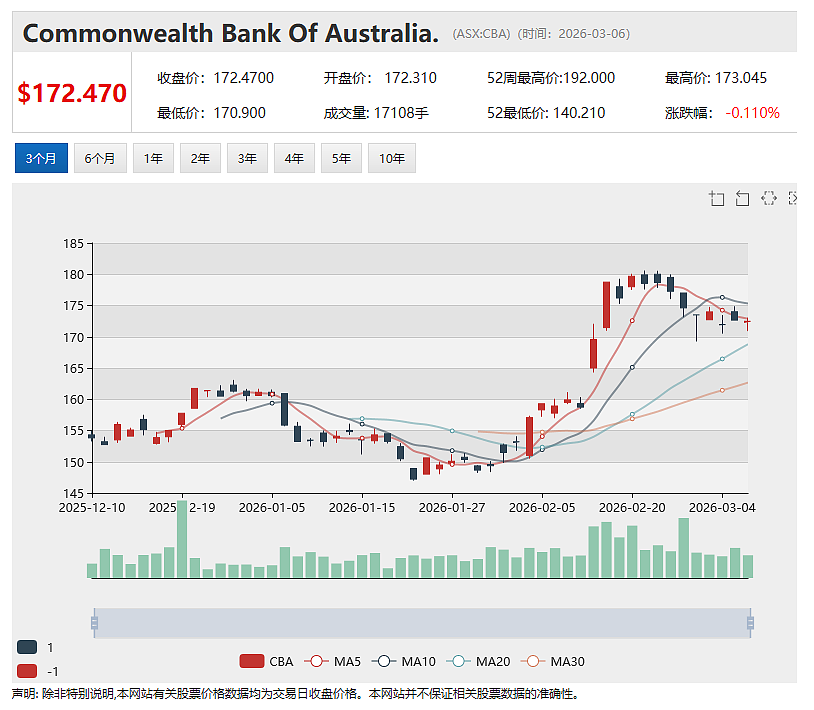Grab the right data zoom slider handle
This screenshot has width=814, height=710.
point(750,623)
